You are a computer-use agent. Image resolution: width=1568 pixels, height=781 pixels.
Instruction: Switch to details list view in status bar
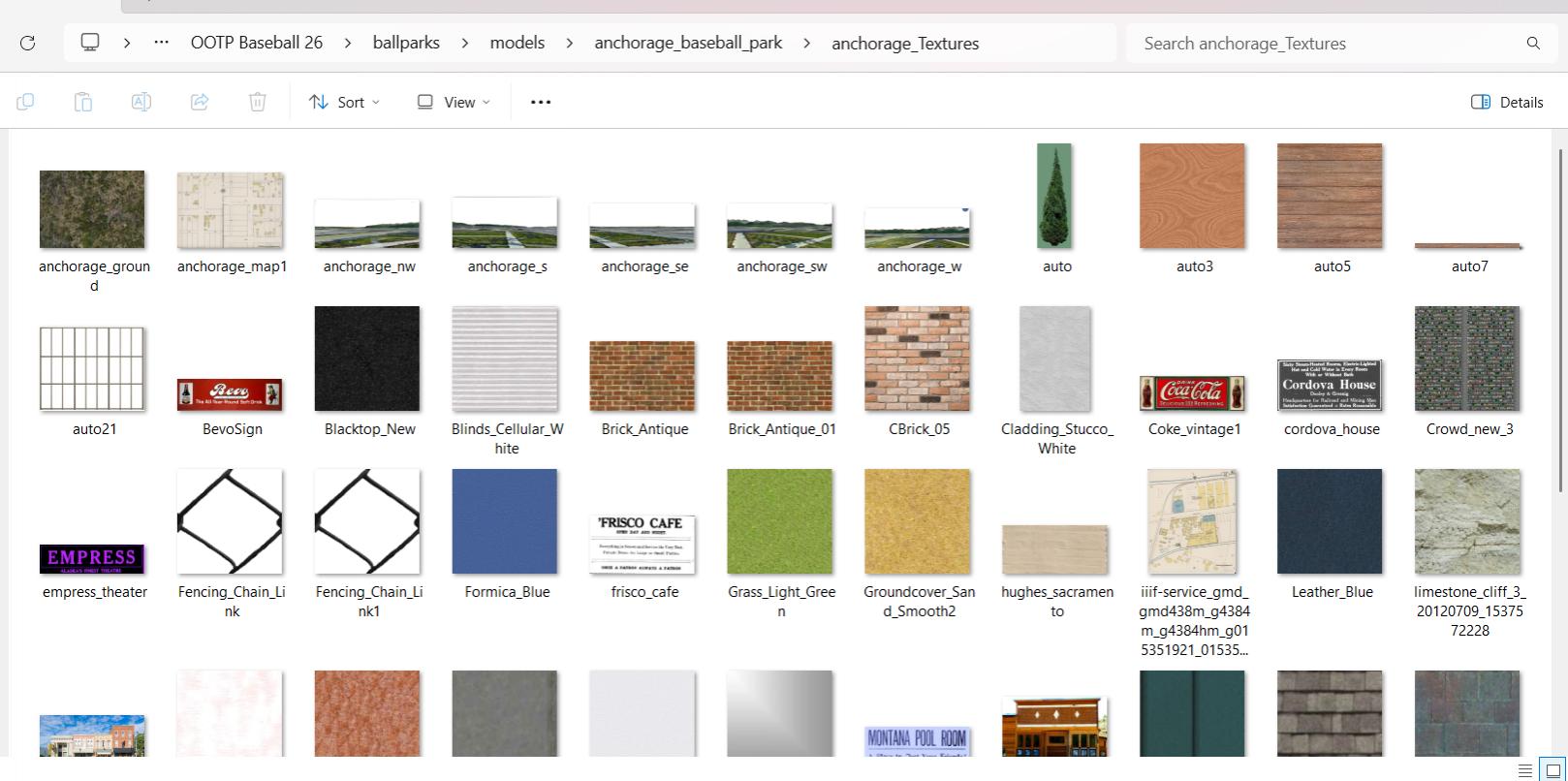click(x=1524, y=770)
